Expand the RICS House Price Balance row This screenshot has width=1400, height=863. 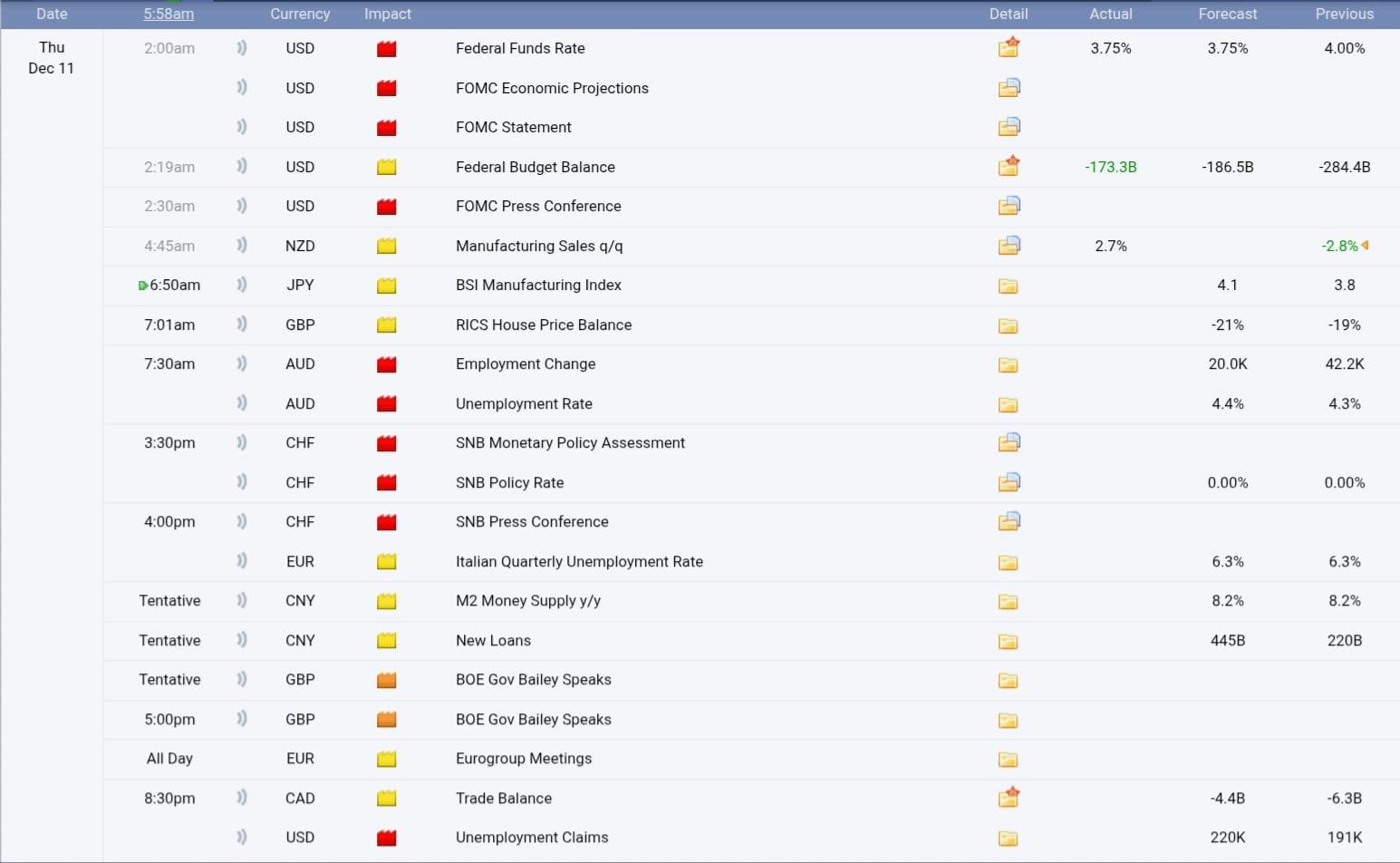[x=544, y=325]
